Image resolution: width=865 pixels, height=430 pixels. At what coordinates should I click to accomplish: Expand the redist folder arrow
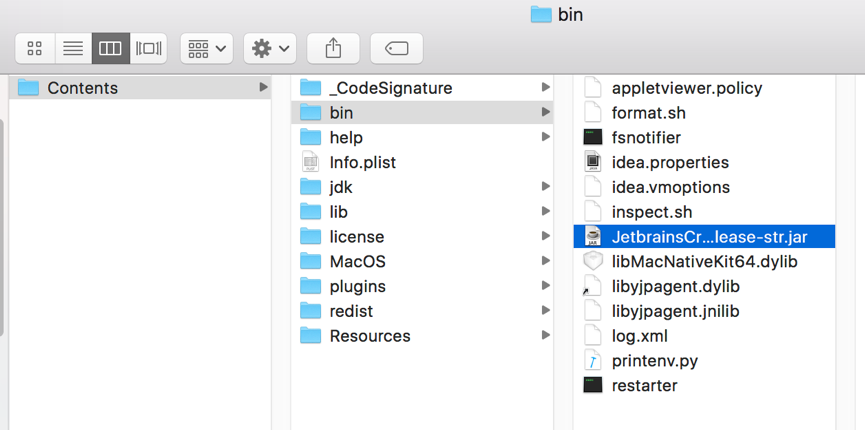click(x=546, y=311)
